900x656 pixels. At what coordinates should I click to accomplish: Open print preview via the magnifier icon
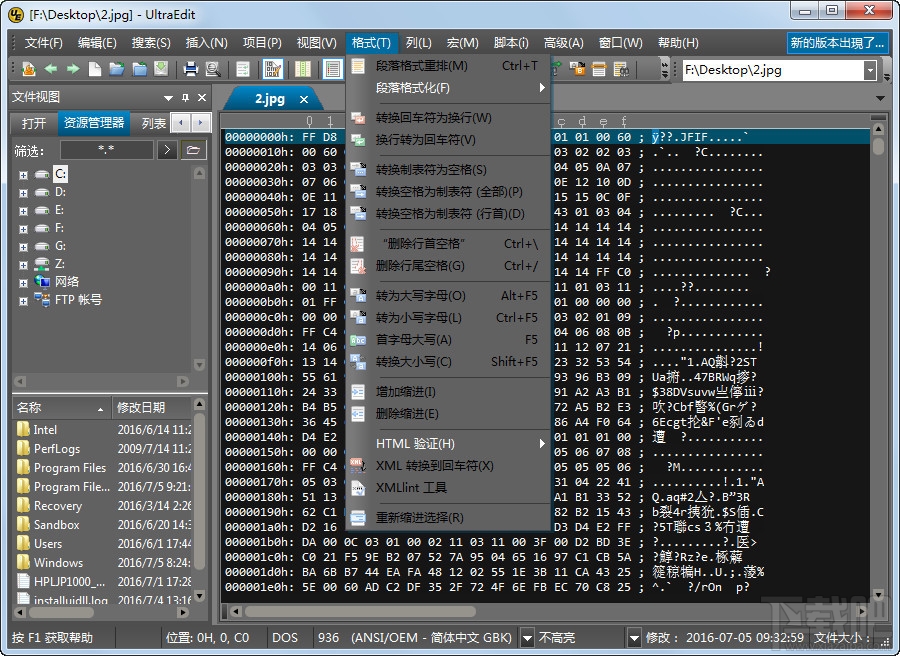212,68
